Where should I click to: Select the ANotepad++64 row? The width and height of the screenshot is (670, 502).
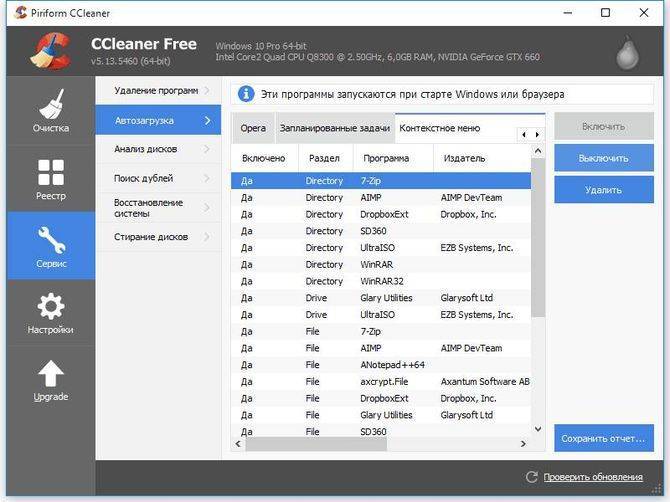click(381, 365)
